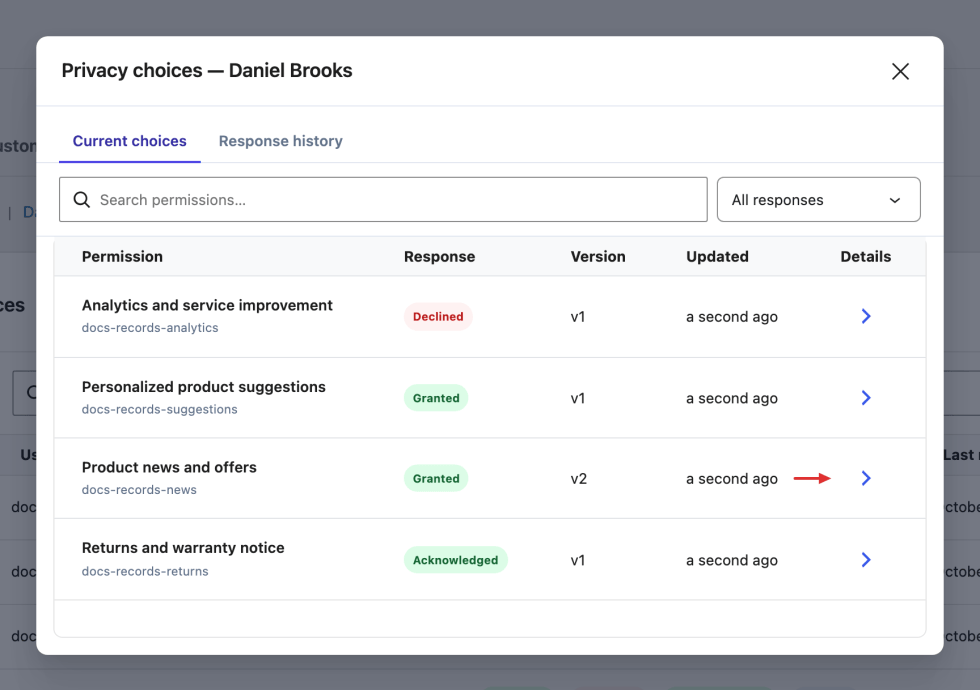Image resolution: width=980 pixels, height=690 pixels.
Task: Click the Search permissions input field
Action: pos(383,199)
